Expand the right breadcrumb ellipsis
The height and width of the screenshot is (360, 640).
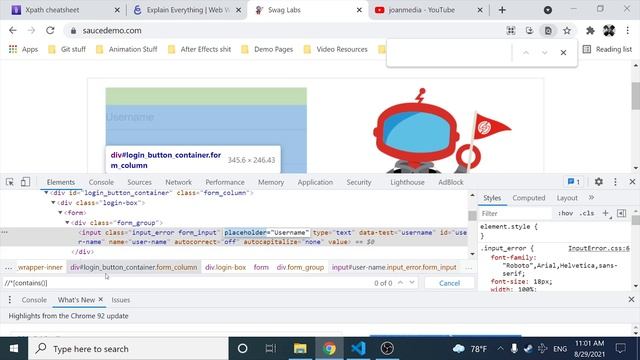468,267
